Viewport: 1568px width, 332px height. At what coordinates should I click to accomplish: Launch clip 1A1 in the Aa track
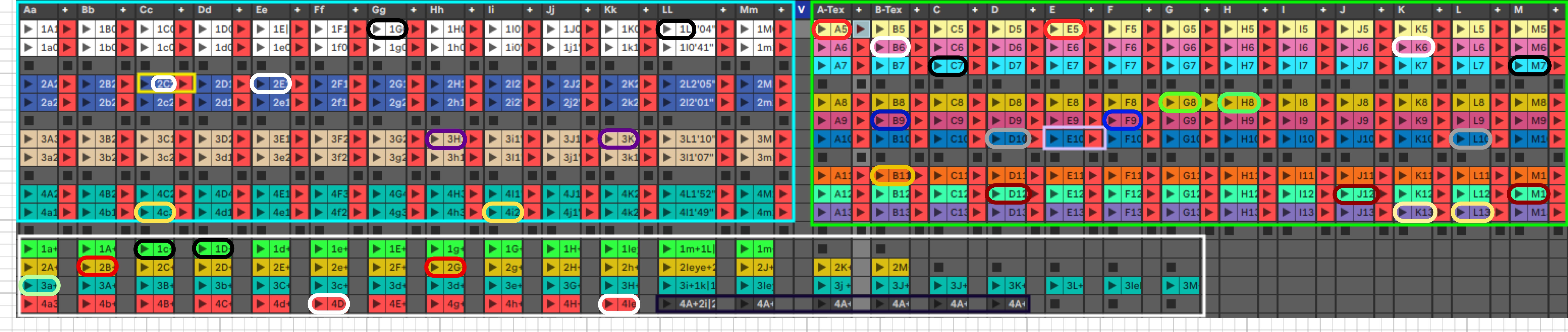coord(29,29)
